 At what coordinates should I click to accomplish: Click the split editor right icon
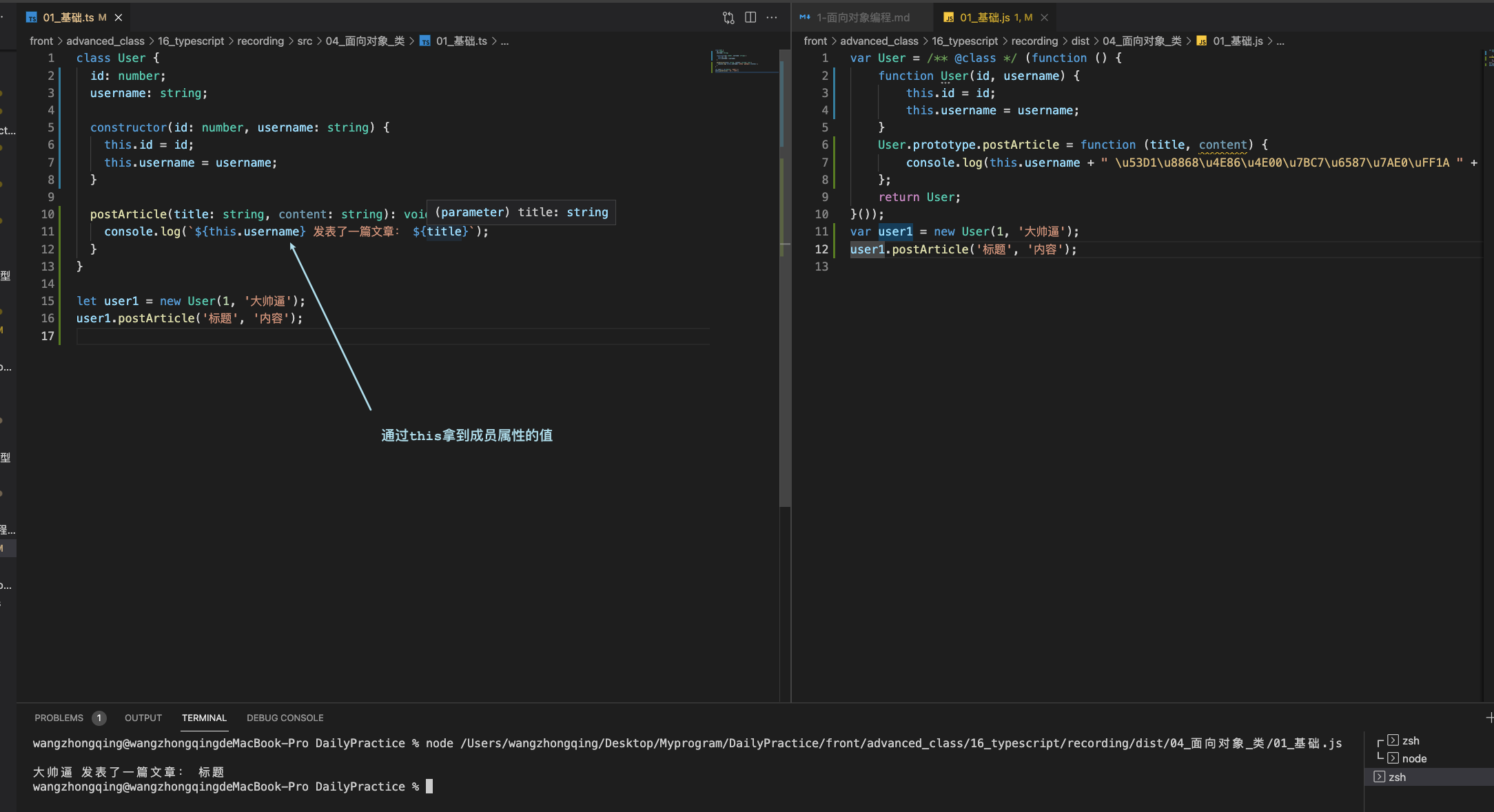[750, 17]
